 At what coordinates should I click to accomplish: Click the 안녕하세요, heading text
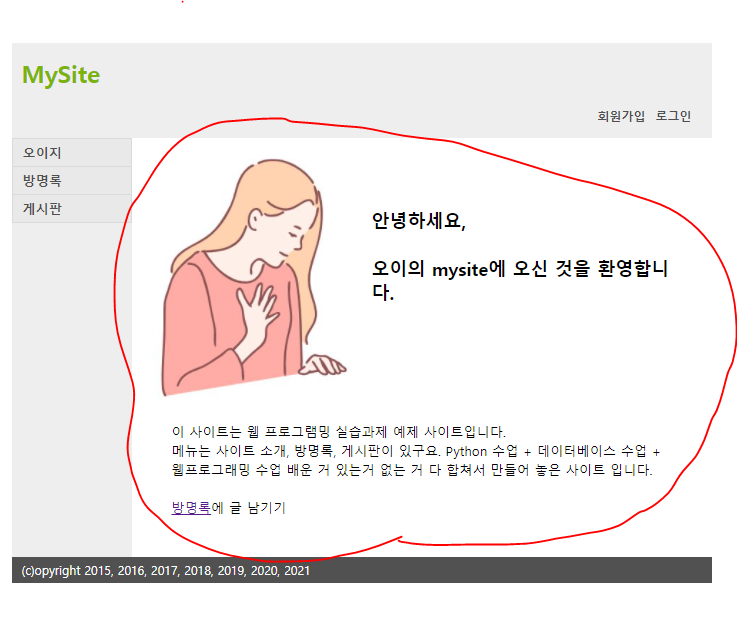[x=418, y=220]
